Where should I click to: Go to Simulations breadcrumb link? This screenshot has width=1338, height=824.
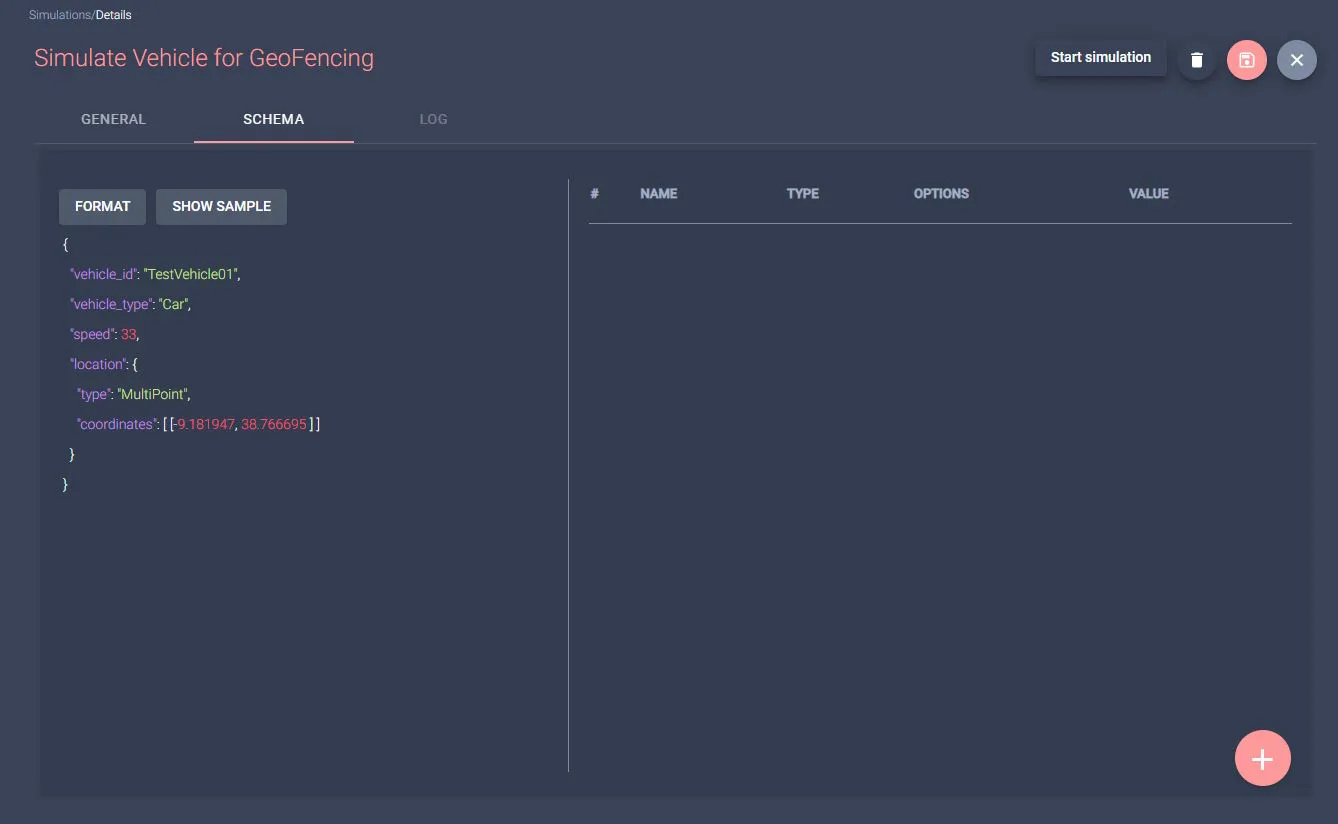(x=60, y=15)
